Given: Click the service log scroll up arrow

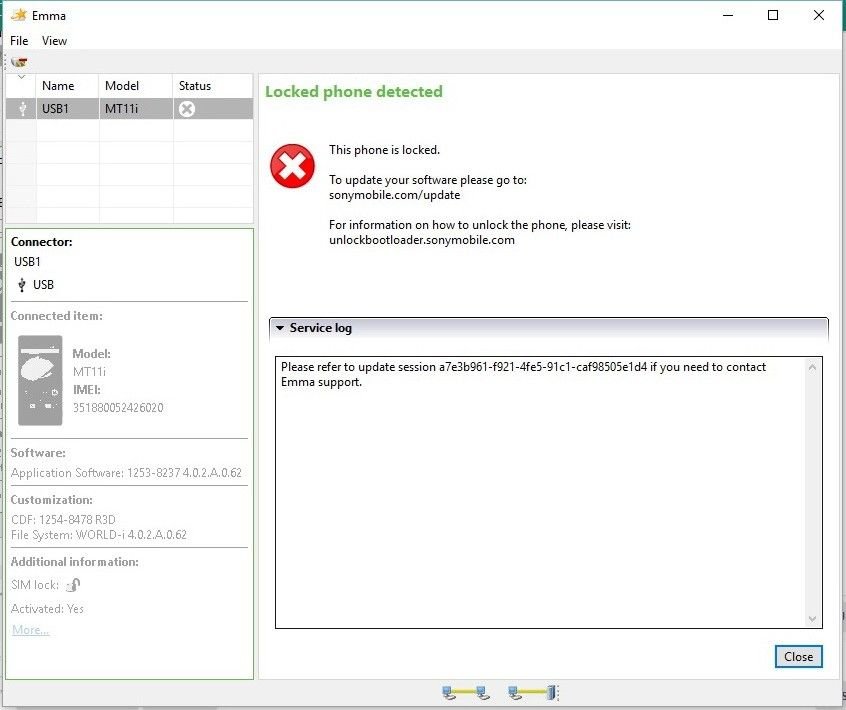Looking at the screenshot, I should point(813,367).
